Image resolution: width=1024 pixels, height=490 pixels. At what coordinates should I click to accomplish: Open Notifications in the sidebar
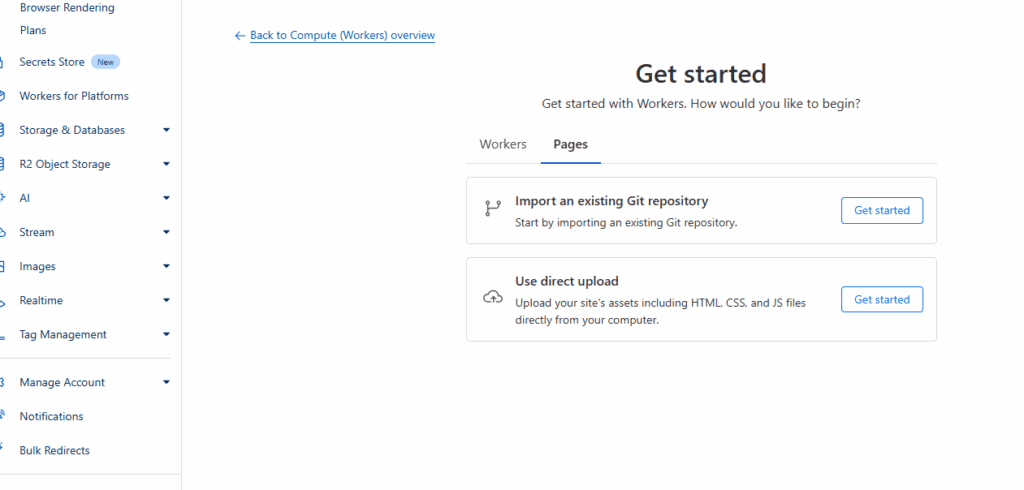tap(52, 416)
